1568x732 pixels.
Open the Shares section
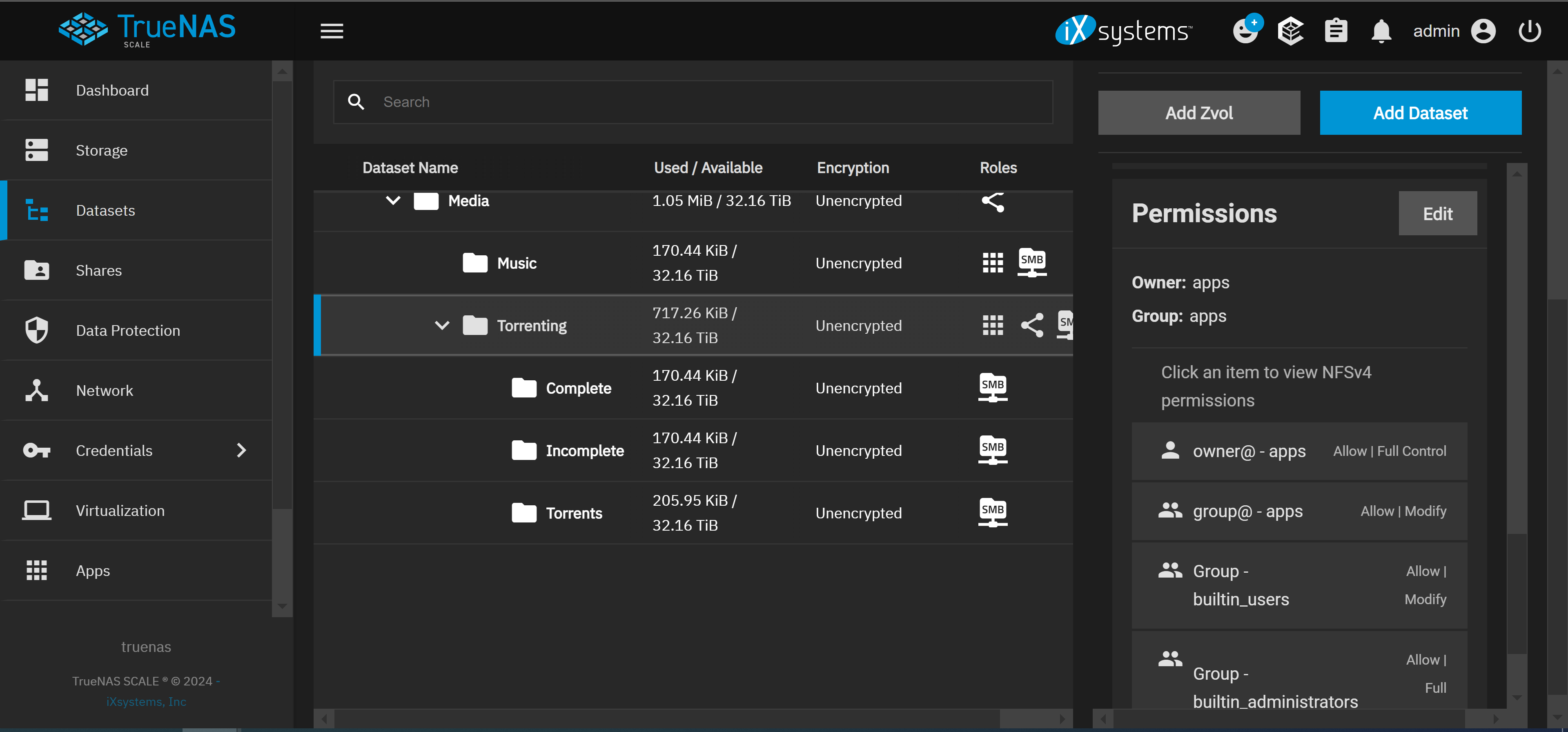[x=98, y=270]
